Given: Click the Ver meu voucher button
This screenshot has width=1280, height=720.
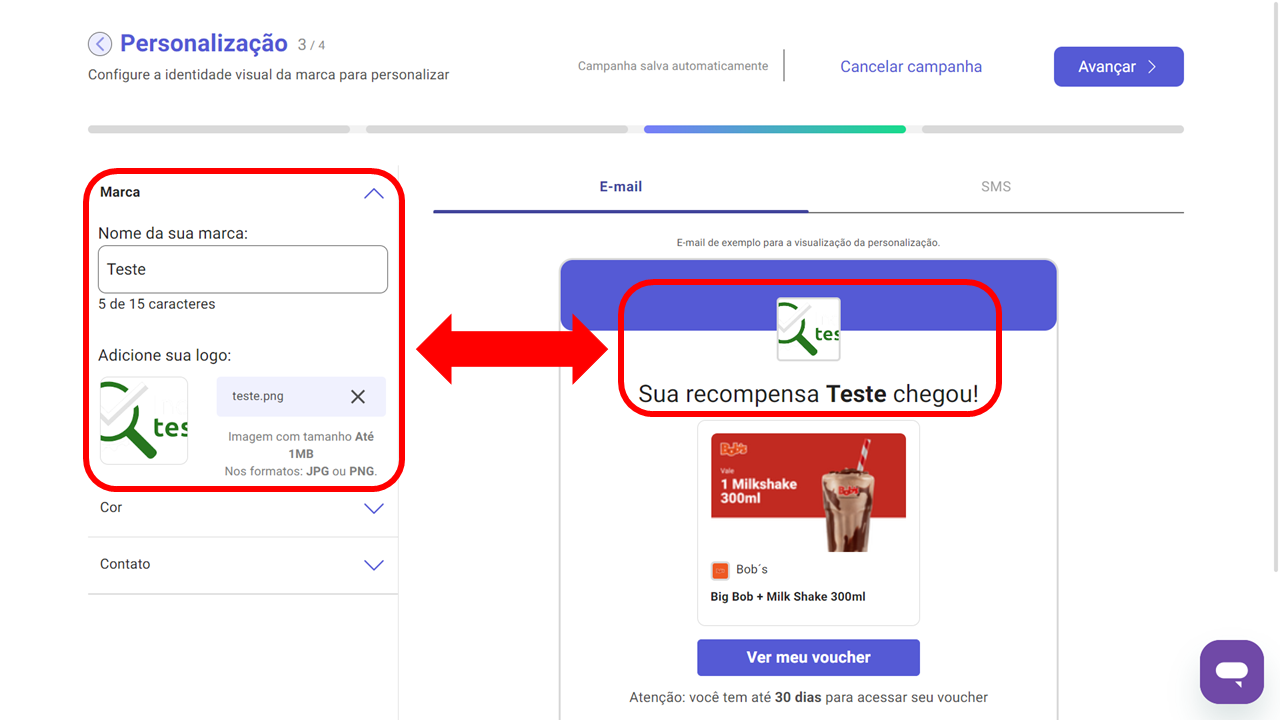Looking at the screenshot, I should 808,658.
